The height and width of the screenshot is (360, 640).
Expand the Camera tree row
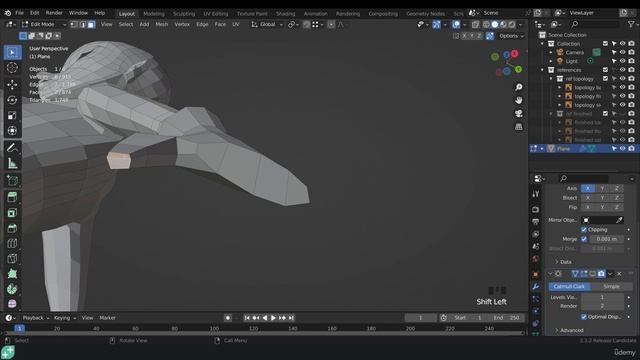click(x=551, y=52)
